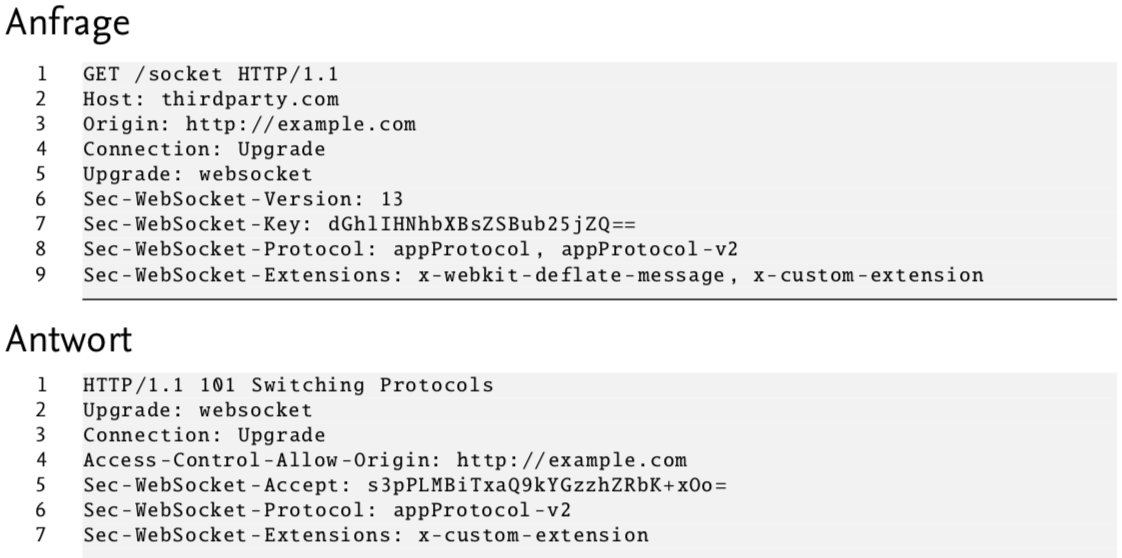Click the HTTP/1.1 101 Switching Protocols line

(x=288, y=386)
